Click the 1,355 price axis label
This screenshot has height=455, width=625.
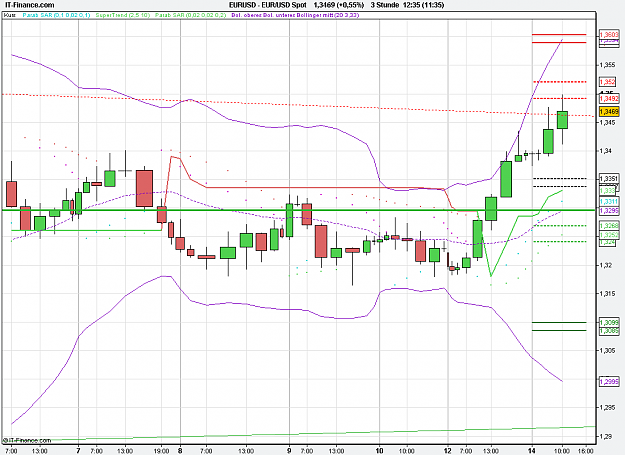click(608, 65)
